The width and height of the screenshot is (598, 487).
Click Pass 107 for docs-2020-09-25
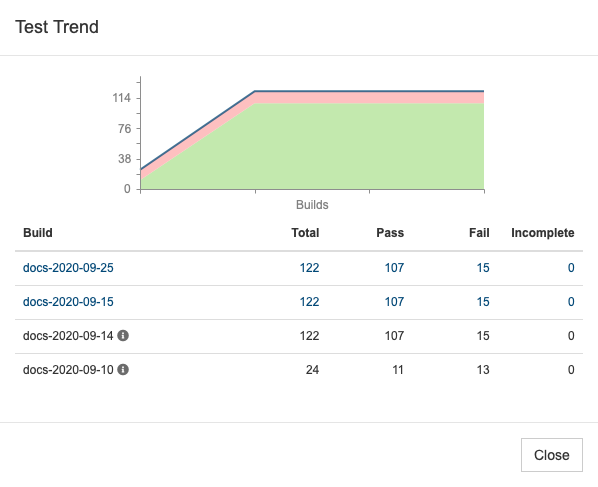(394, 268)
